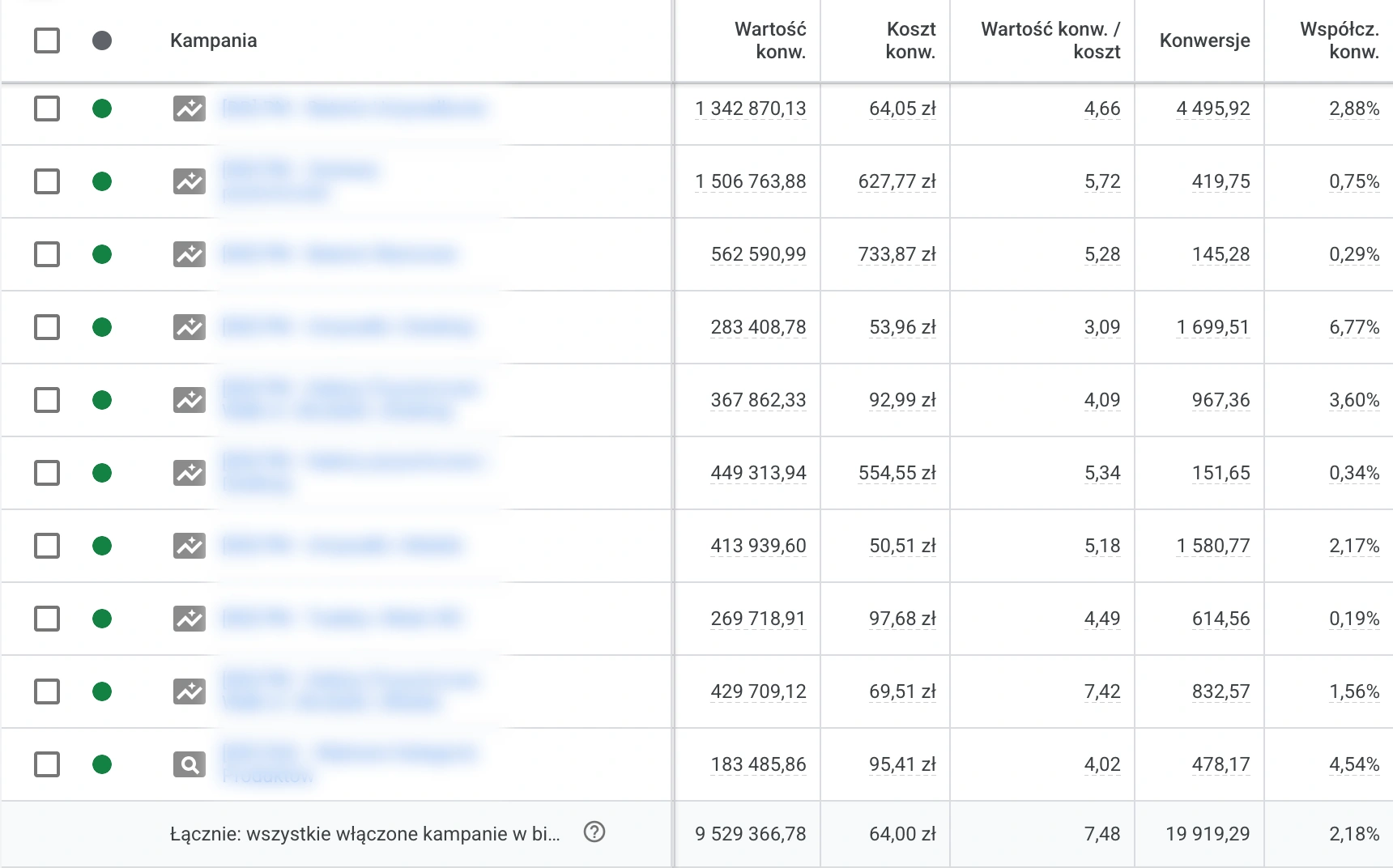Click the total conversion value 9 529 366,78

click(751, 834)
